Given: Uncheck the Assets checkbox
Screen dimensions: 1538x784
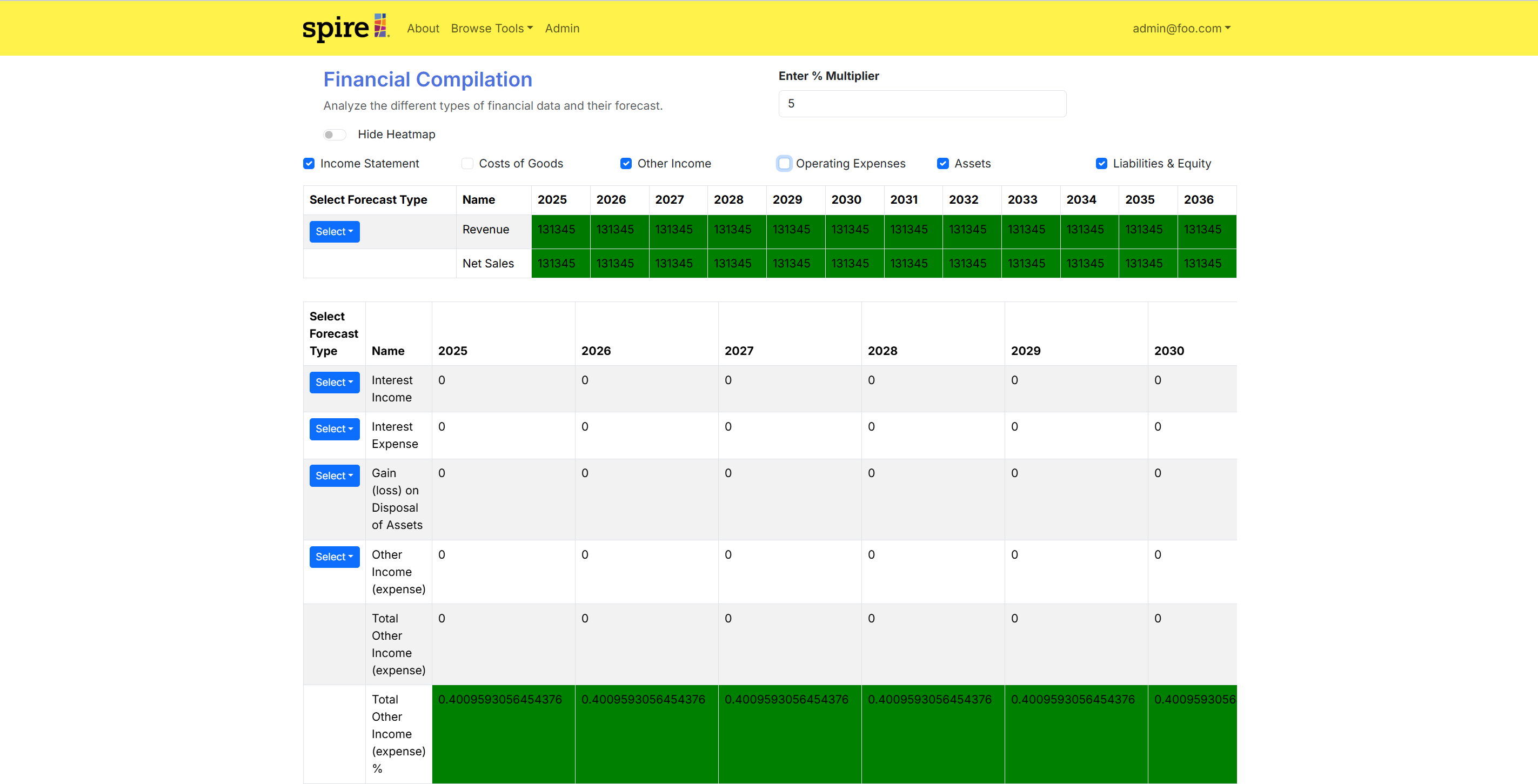Looking at the screenshot, I should pos(943,164).
